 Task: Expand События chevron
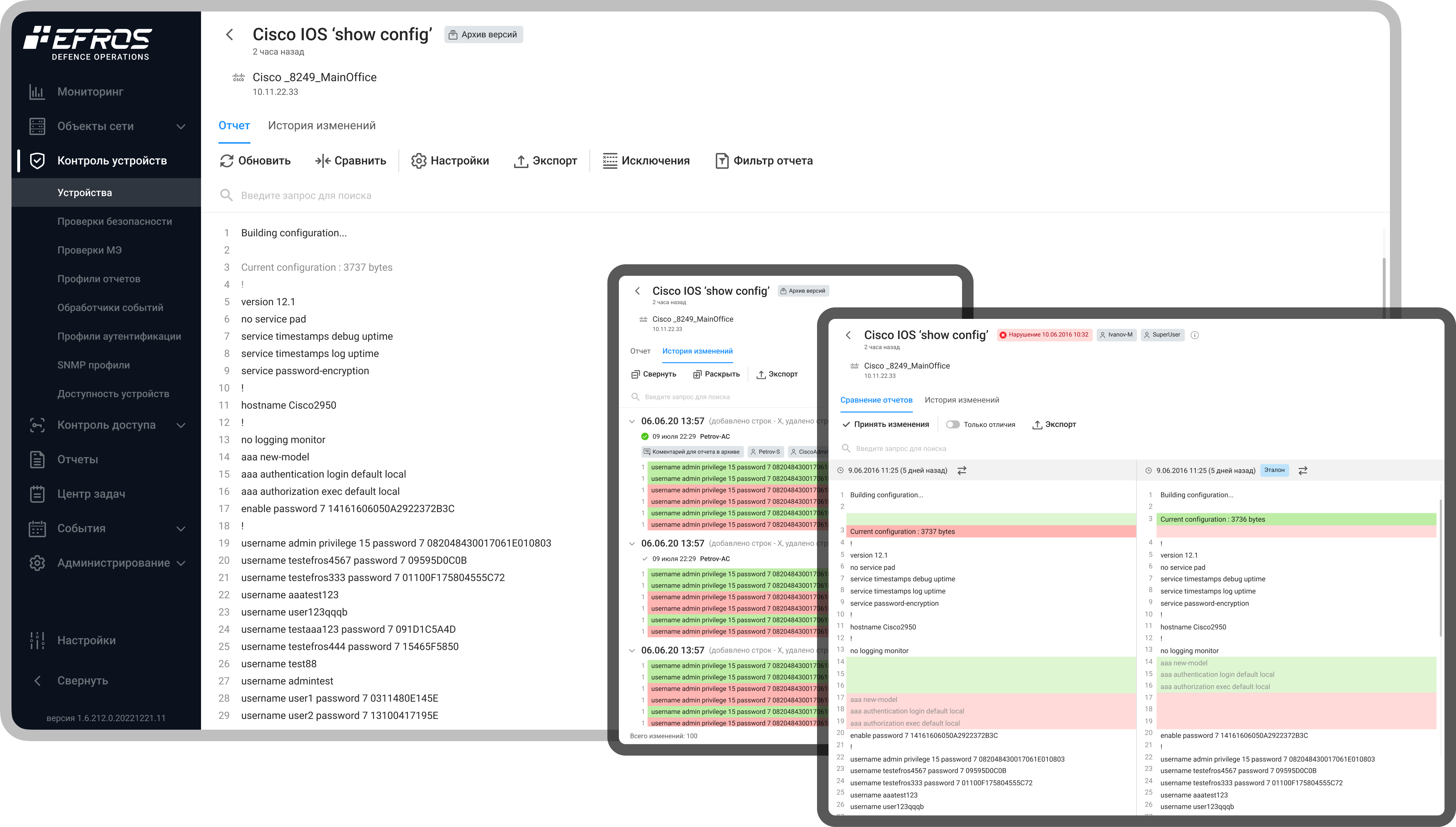click(181, 528)
